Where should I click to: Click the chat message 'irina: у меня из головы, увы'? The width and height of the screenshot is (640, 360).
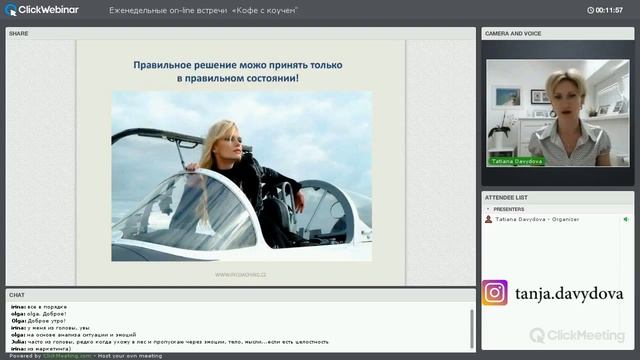[x=50, y=328]
